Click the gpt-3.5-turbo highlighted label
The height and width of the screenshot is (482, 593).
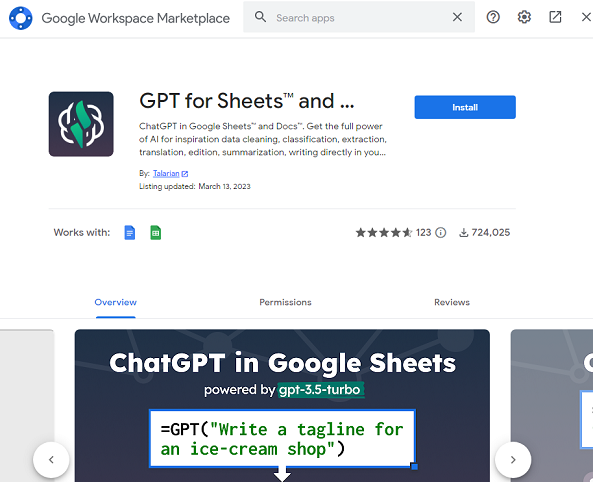(x=321, y=390)
